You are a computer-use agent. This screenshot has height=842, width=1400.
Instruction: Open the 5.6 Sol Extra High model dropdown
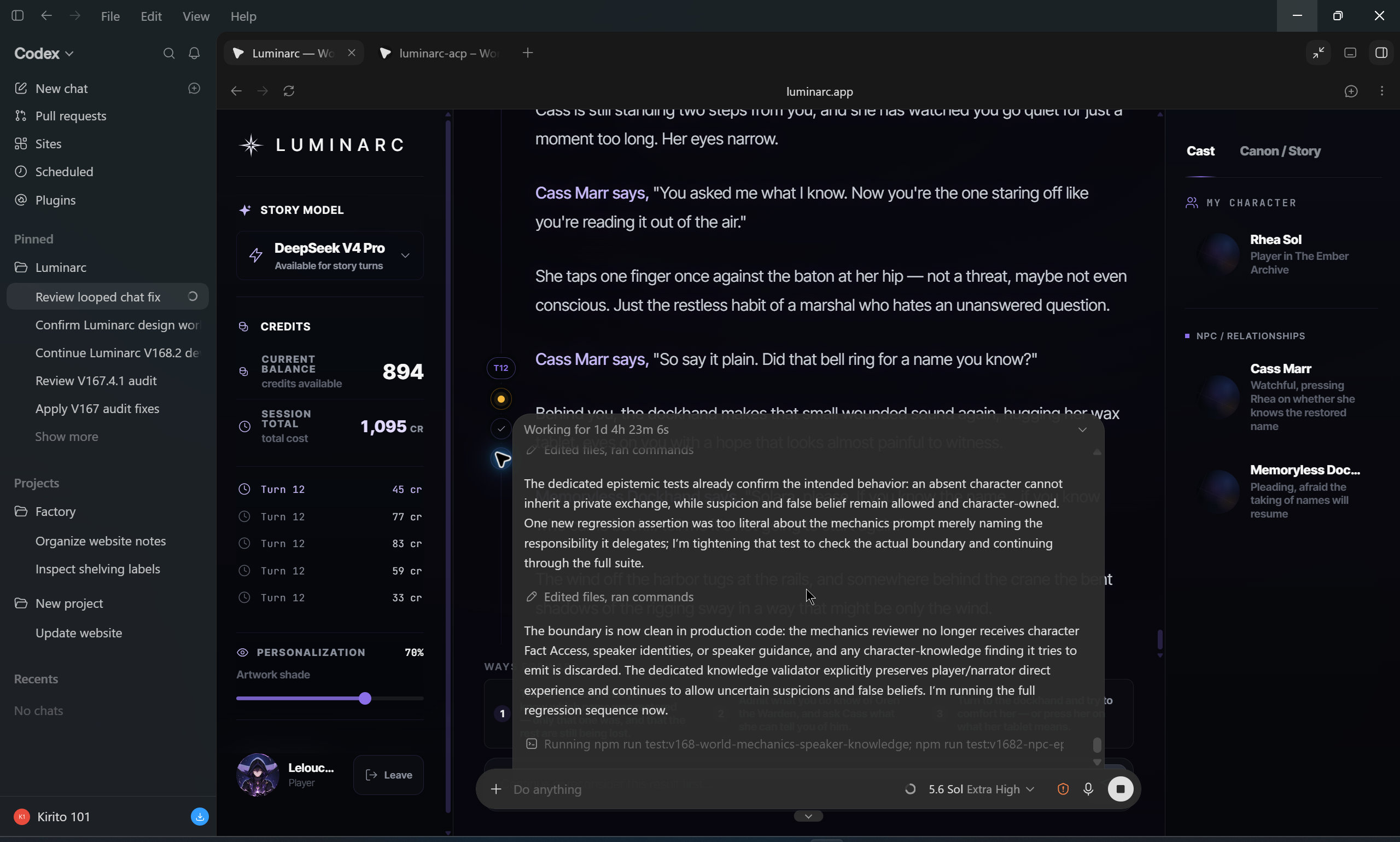981,789
